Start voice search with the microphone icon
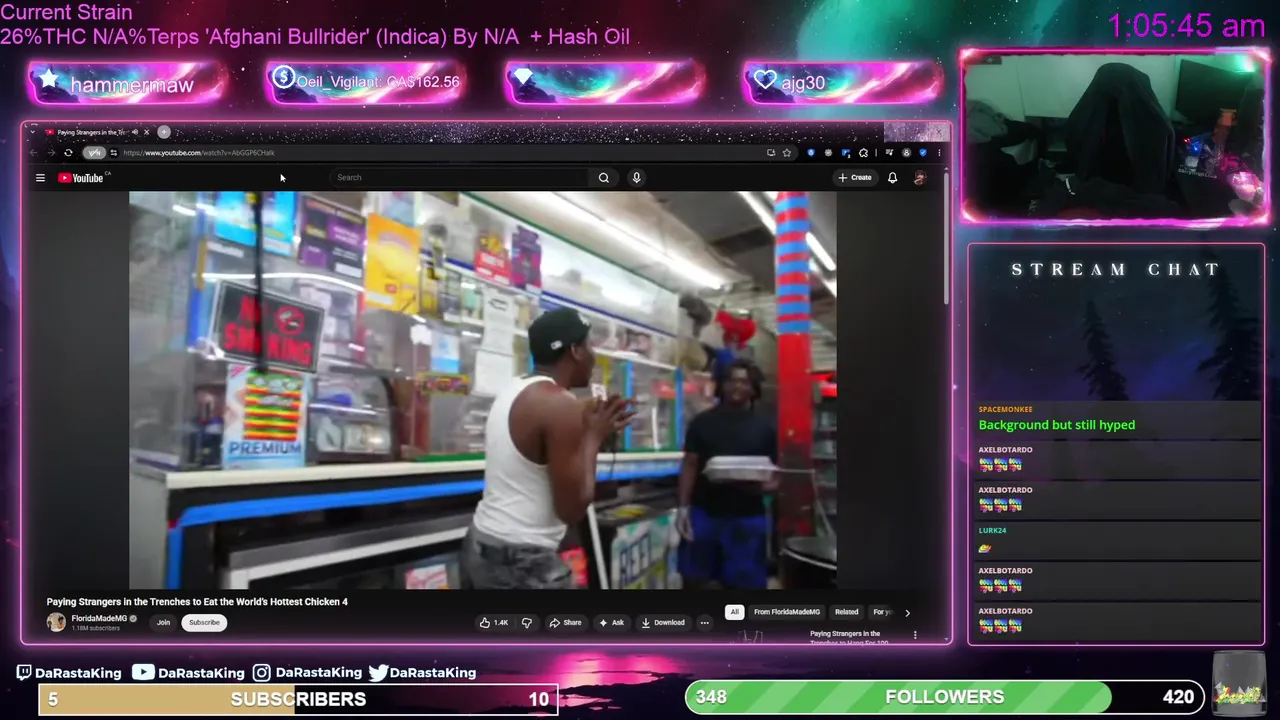This screenshot has height=720, width=1280. point(636,178)
